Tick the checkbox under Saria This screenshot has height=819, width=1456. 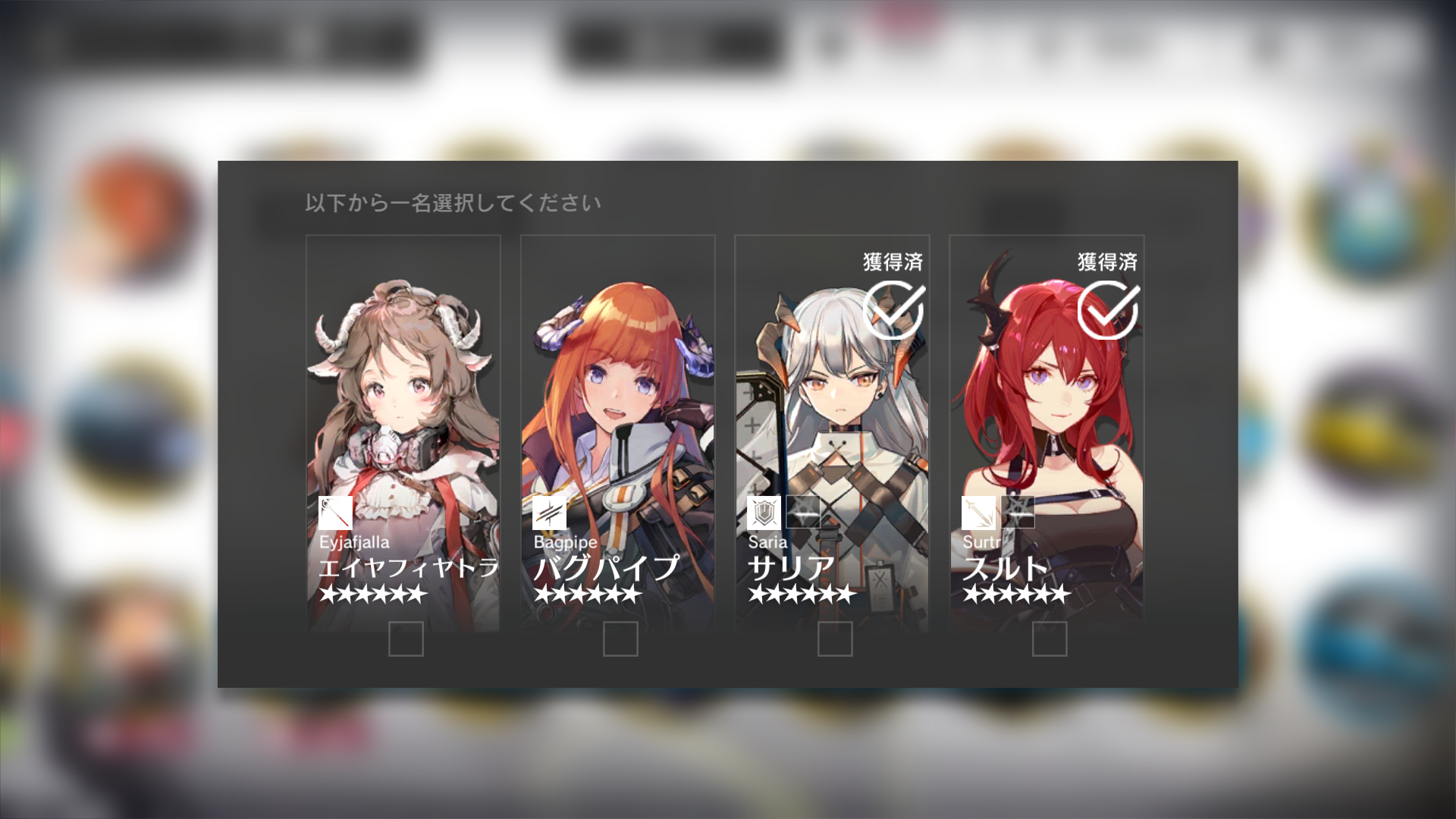[x=835, y=639]
